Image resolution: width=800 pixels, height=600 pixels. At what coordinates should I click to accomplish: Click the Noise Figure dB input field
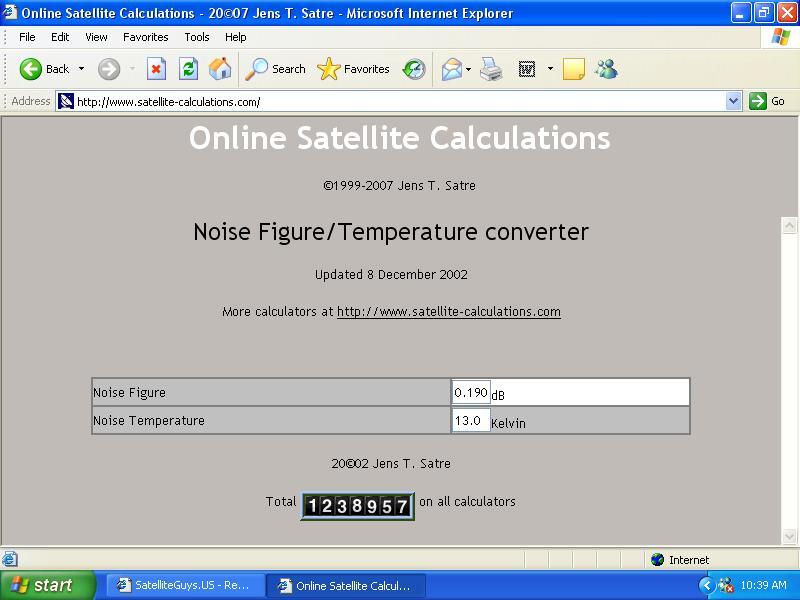tap(471, 392)
